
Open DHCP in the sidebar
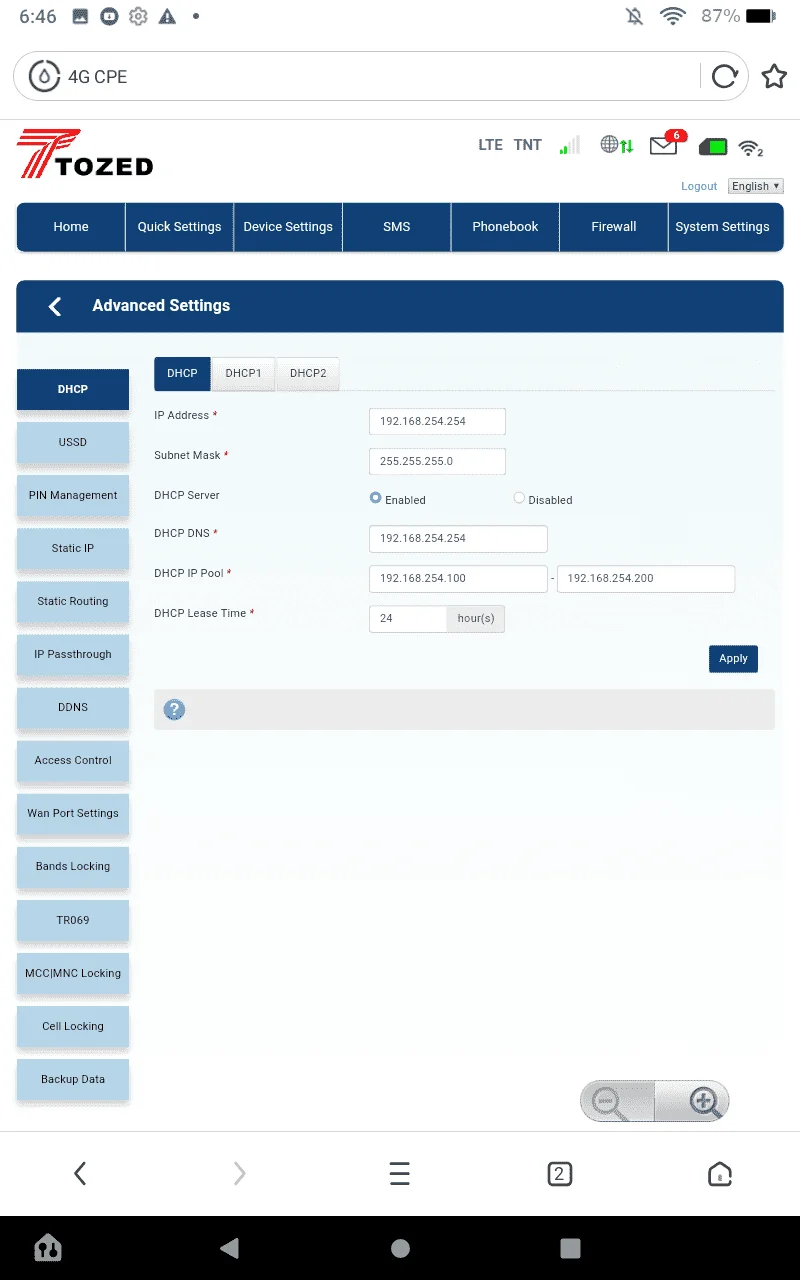pyautogui.click(x=73, y=389)
